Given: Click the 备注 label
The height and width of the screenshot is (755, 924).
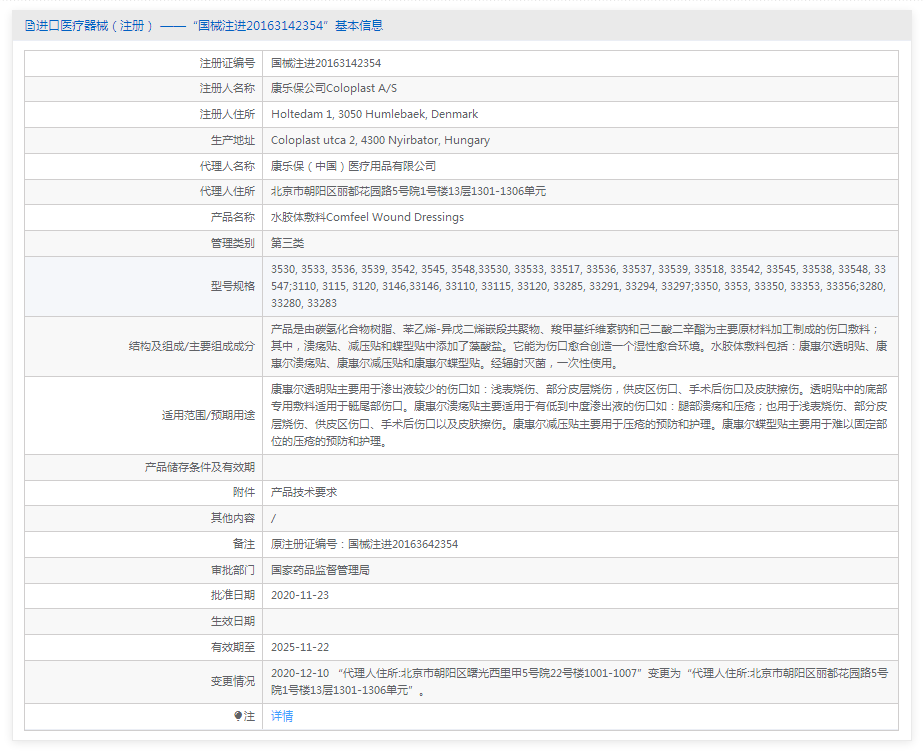Looking at the screenshot, I should pos(244,544).
